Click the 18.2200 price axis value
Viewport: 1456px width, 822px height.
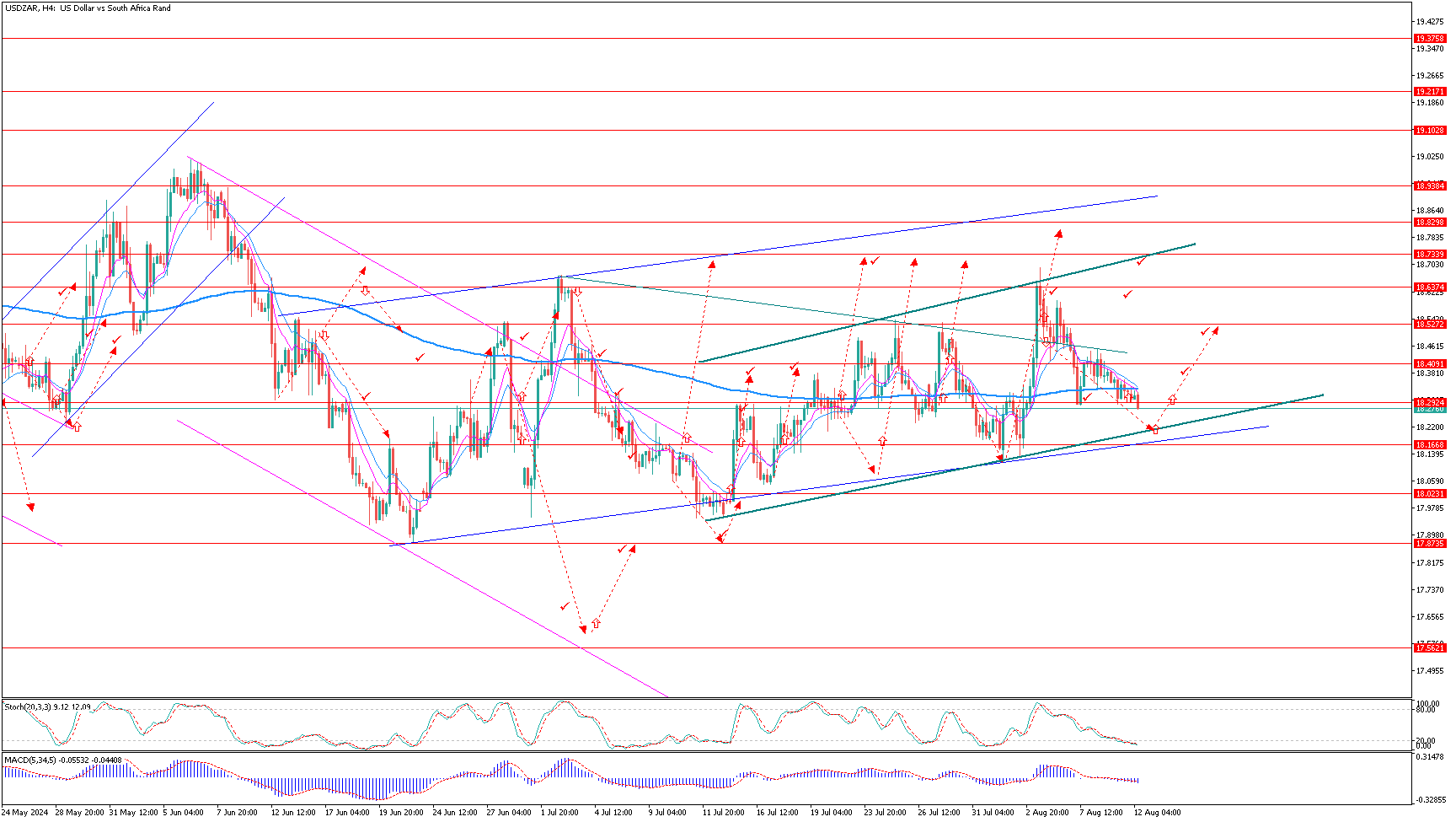1429,428
